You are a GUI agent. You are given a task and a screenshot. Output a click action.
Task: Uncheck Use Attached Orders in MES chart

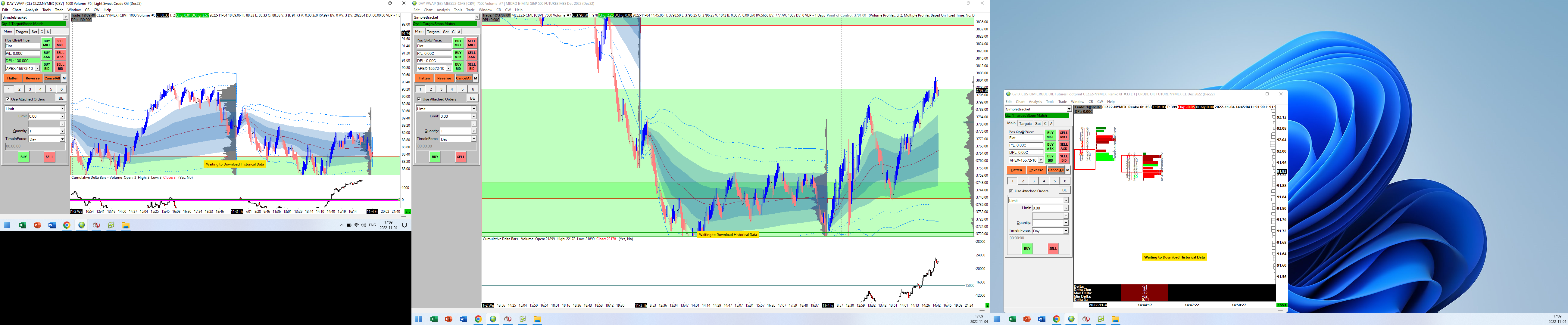pyautogui.click(x=419, y=99)
